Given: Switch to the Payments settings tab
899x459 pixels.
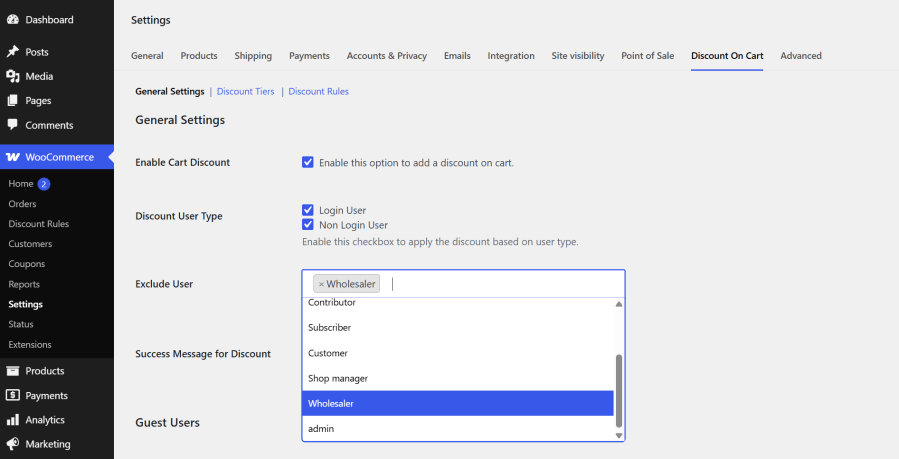Looking at the screenshot, I should [309, 56].
